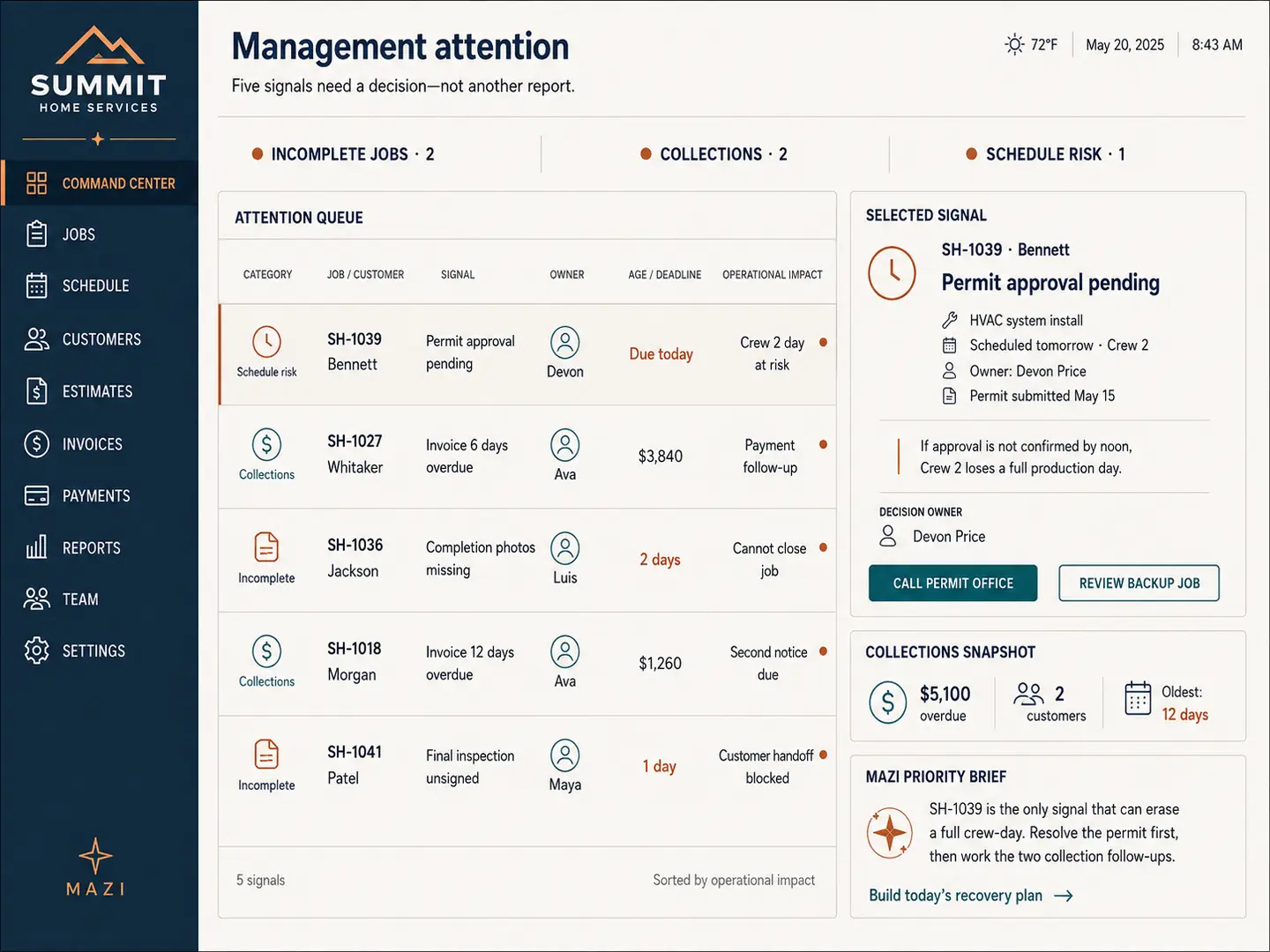Filter by Collections · 2 signals
This screenshot has width=1270, height=952.
pos(714,154)
